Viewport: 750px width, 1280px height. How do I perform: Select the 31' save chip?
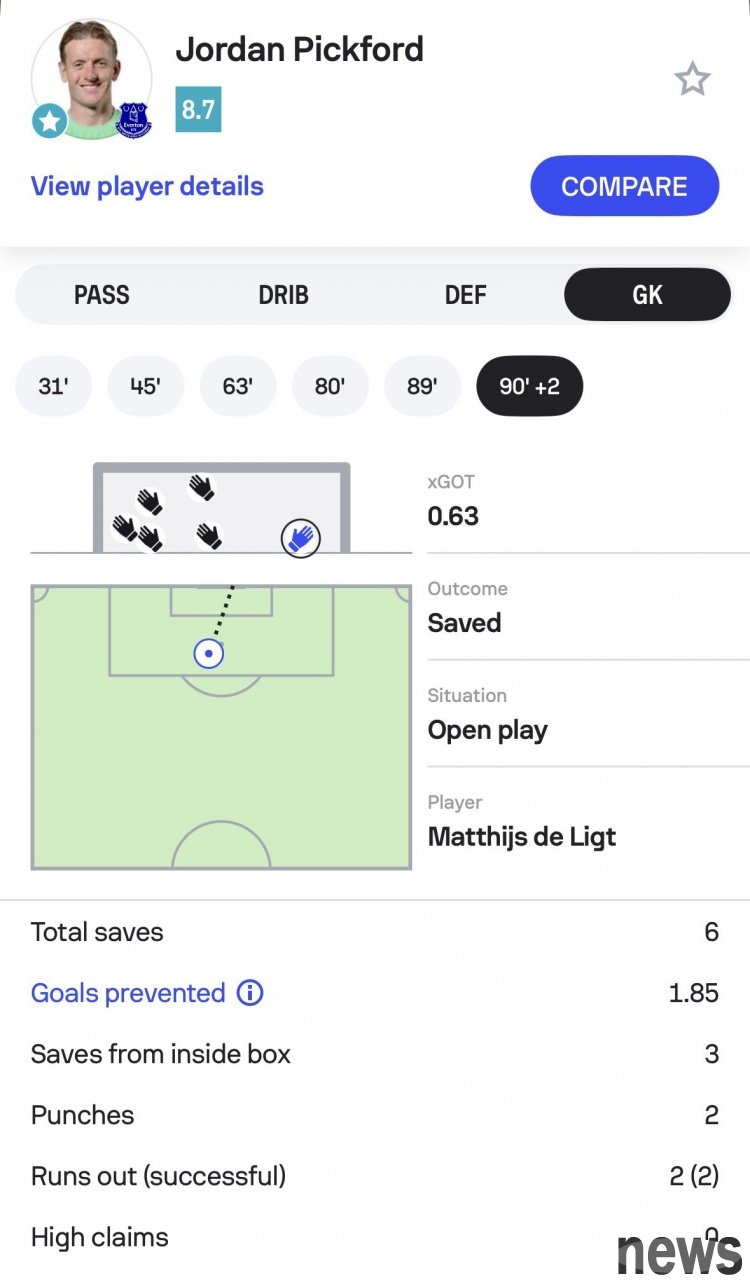pyautogui.click(x=53, y=386)
